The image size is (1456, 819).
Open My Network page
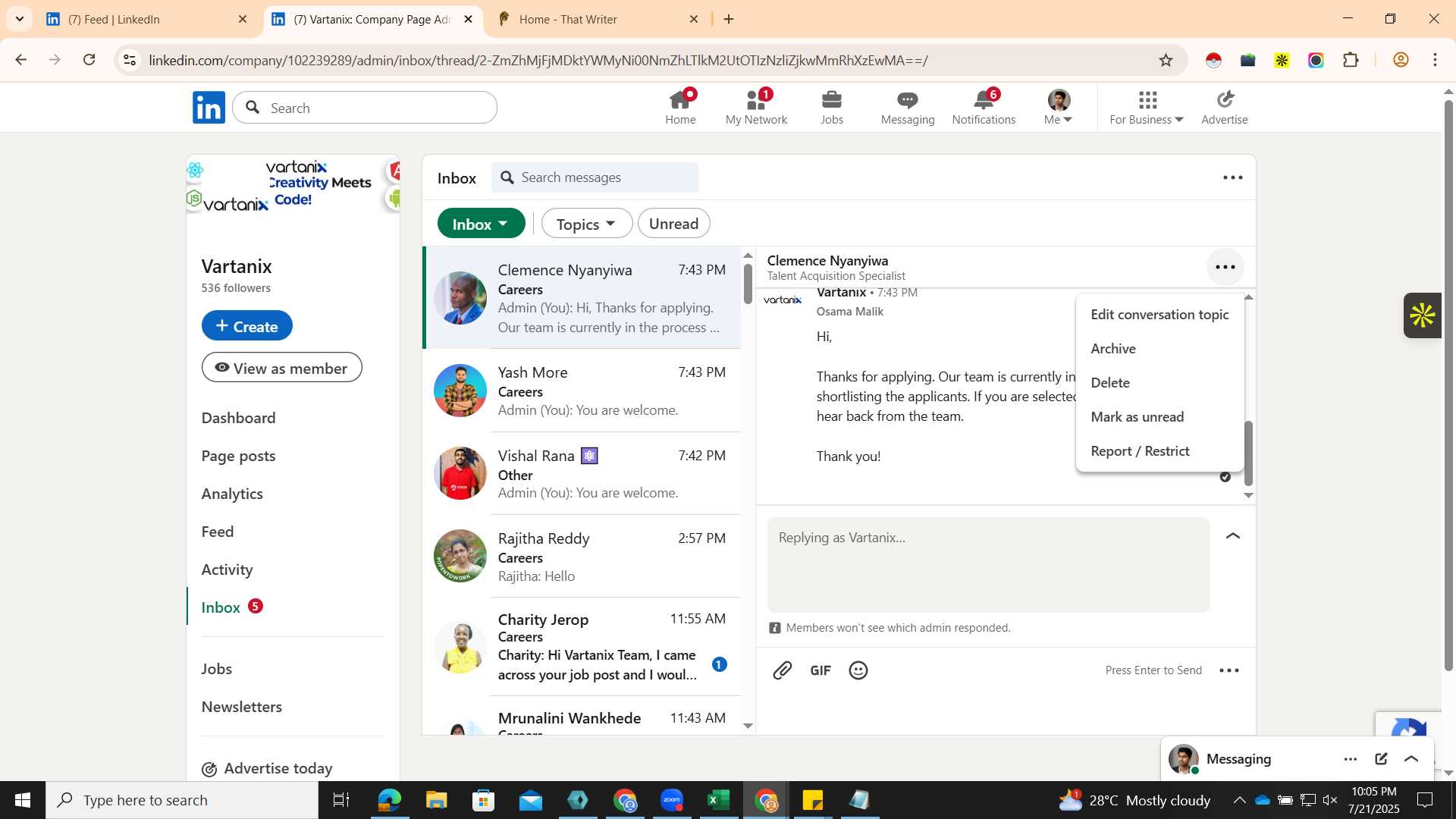756,107
